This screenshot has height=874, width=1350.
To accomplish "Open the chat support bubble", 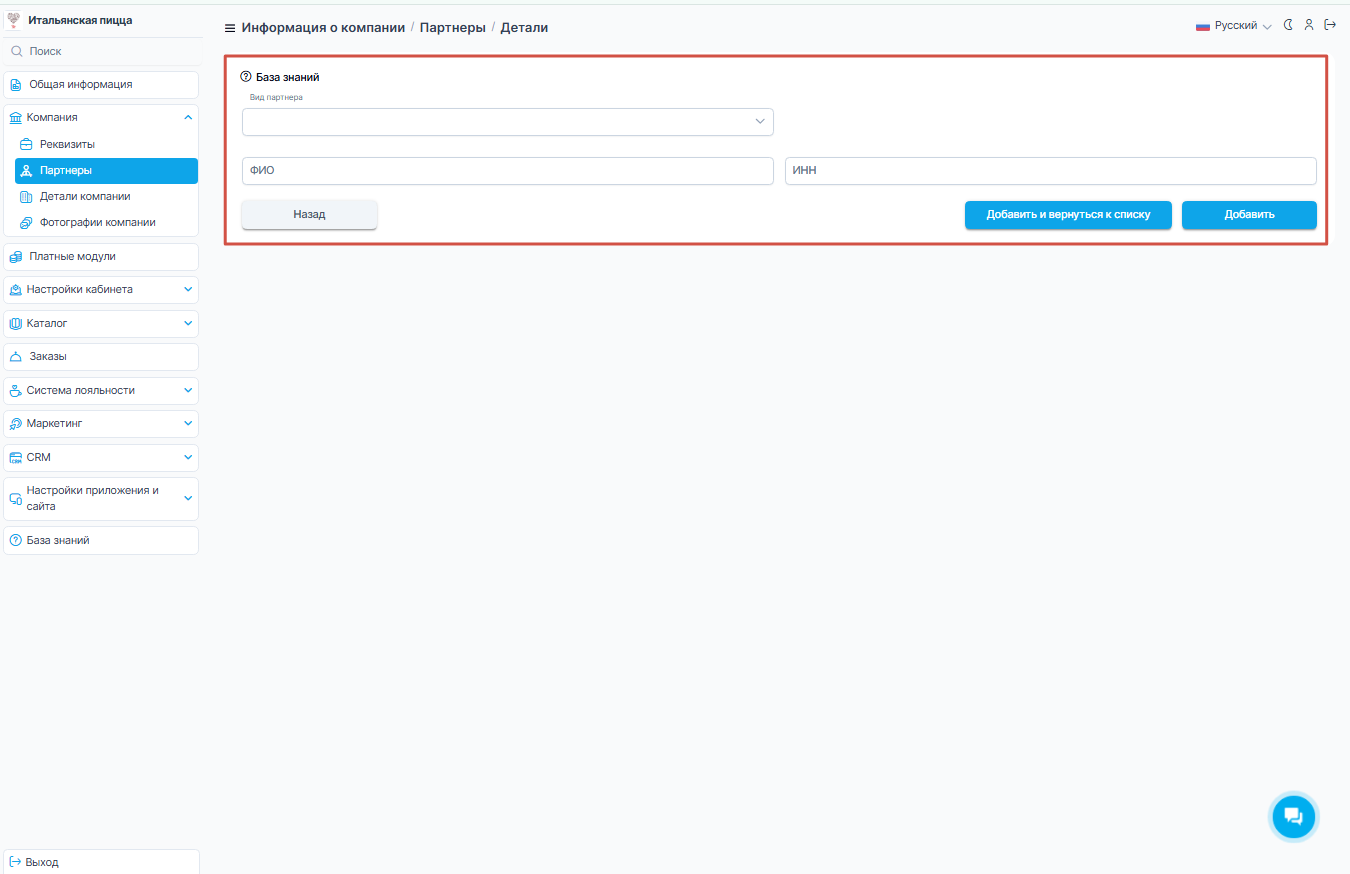I will point(1294,817).
